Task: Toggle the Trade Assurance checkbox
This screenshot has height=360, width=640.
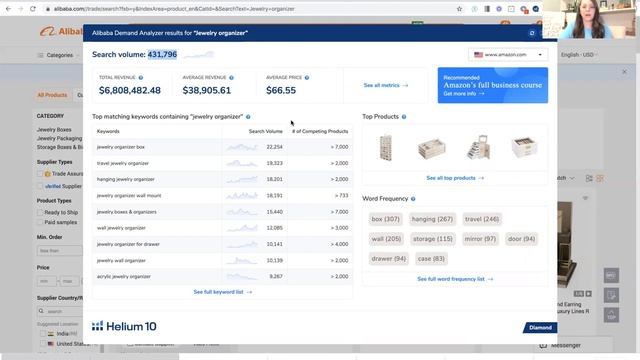Action: tap(40, 174)
